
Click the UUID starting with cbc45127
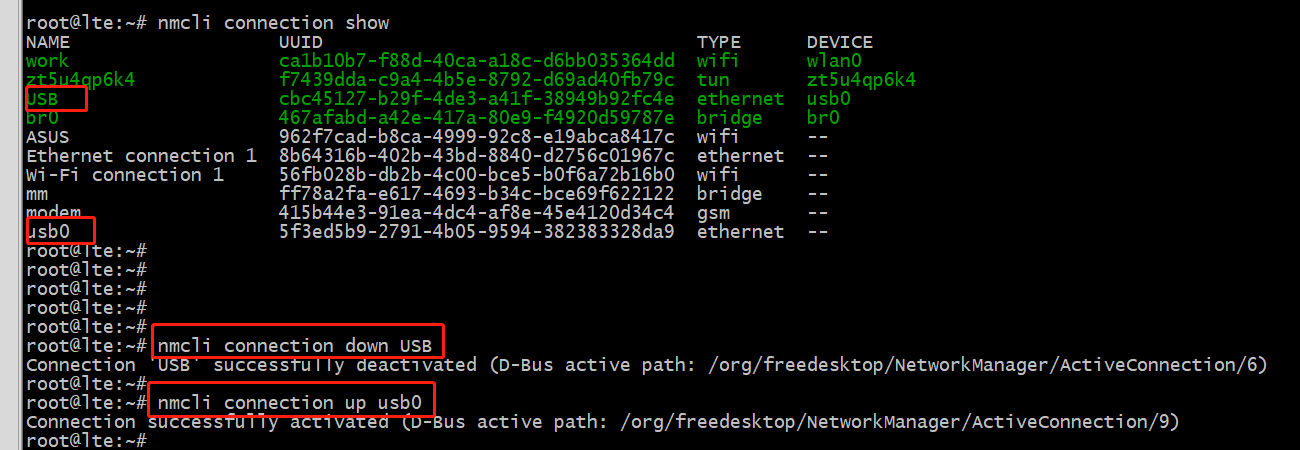[477, 99]
